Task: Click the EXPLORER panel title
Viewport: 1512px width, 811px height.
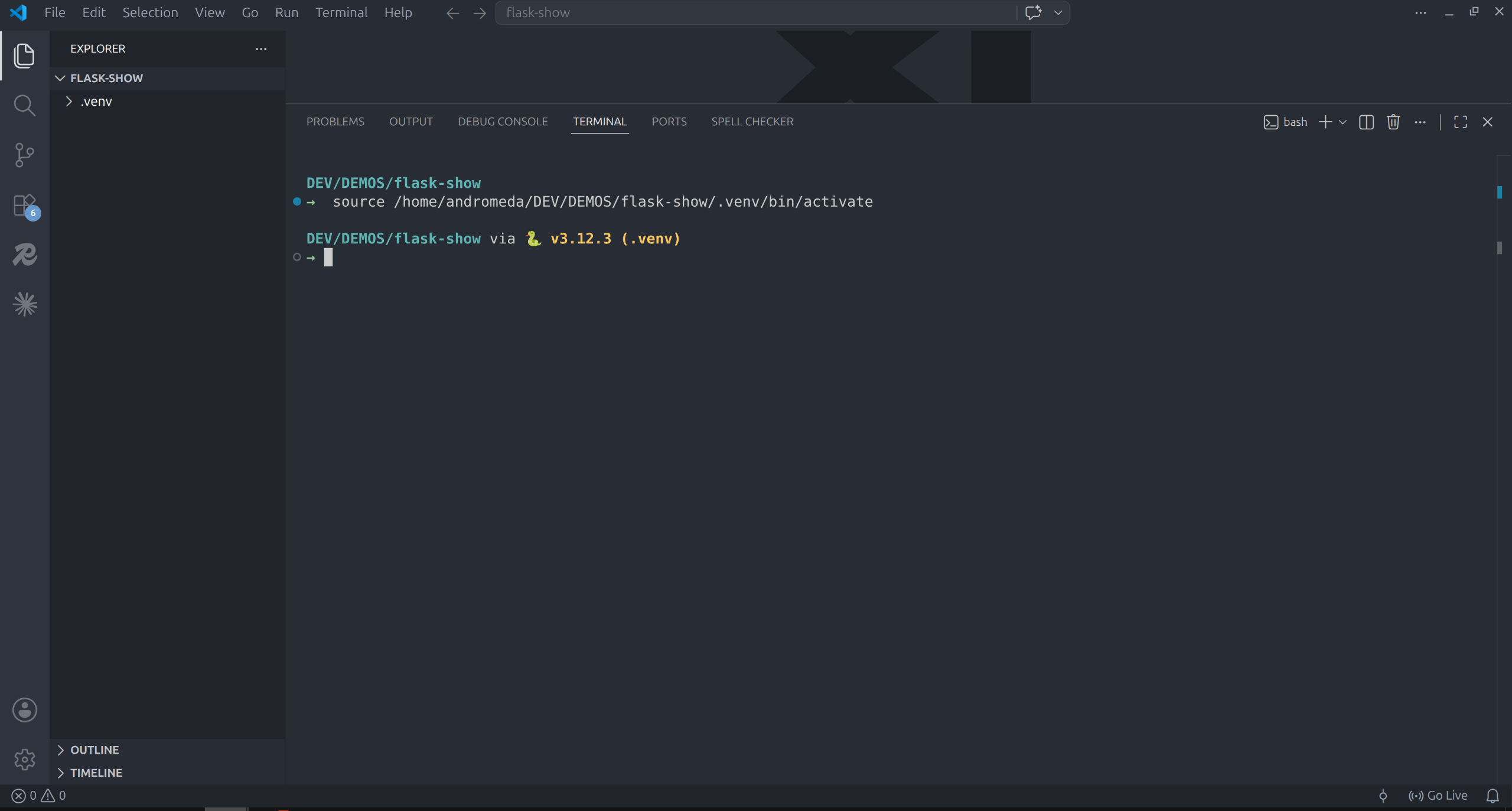Action: point(98,49)
